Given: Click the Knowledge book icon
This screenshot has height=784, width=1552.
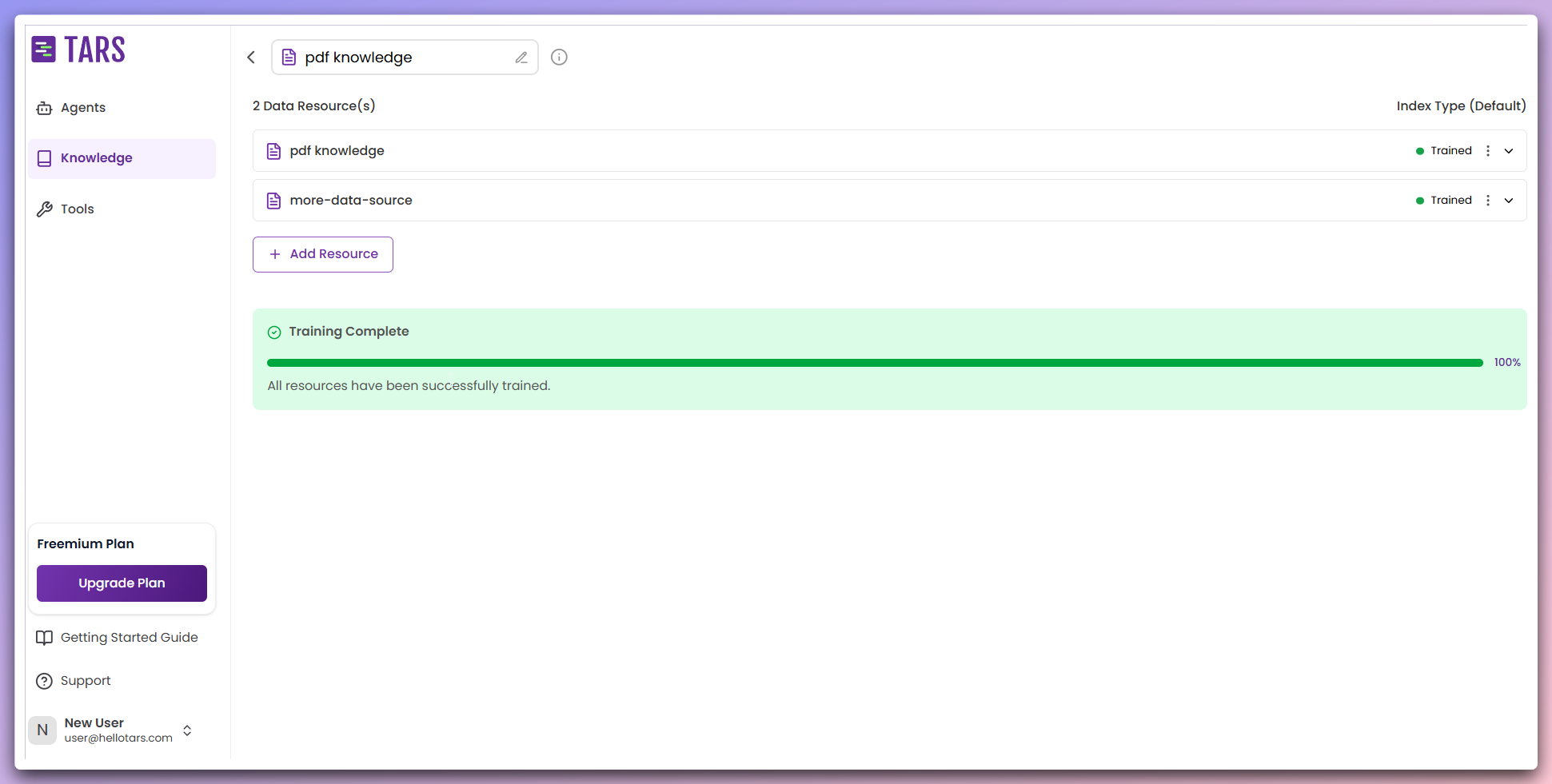Looking at the screenshot, I should point(45,158).
